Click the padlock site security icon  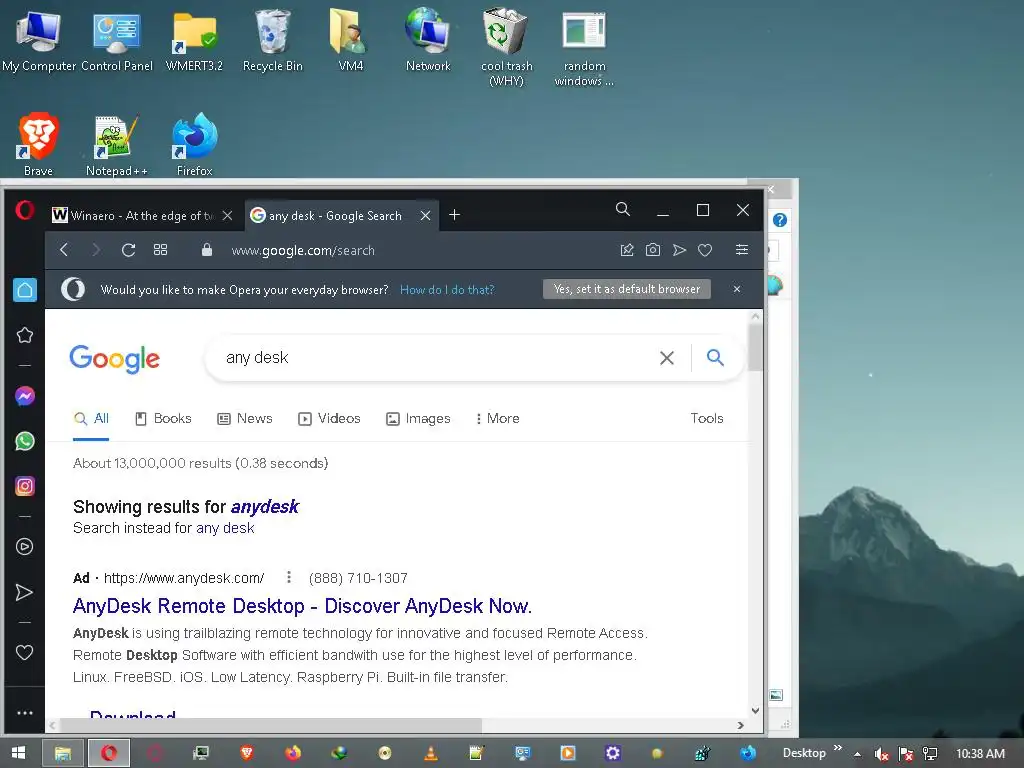[x=207, y=250]
